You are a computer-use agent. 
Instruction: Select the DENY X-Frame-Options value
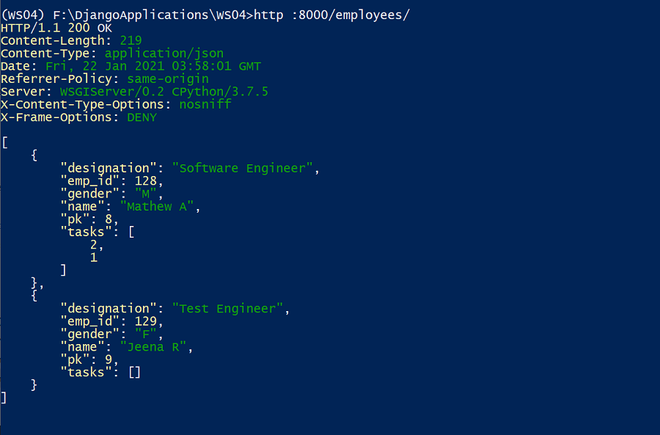(142, 117)
